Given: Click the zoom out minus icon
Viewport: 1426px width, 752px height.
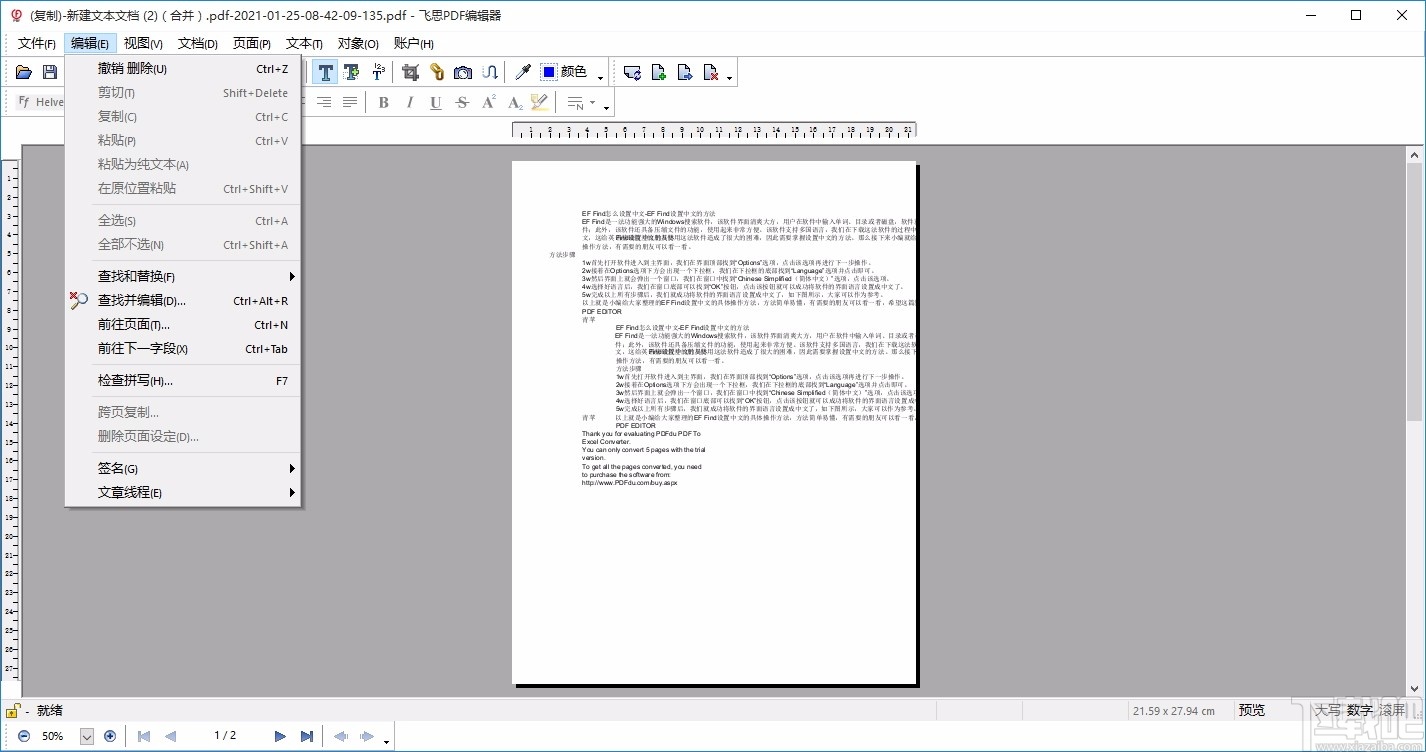Looking at the screenshot, I should point(24,736).
